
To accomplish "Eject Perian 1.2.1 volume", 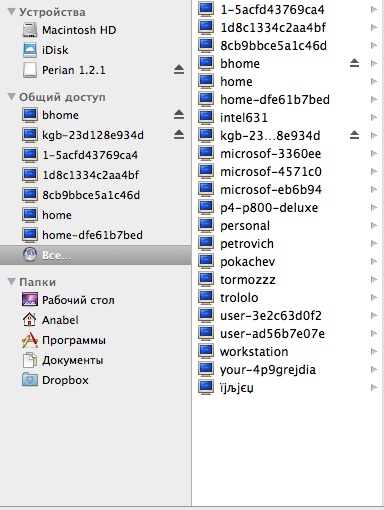I will click(179, 70).
